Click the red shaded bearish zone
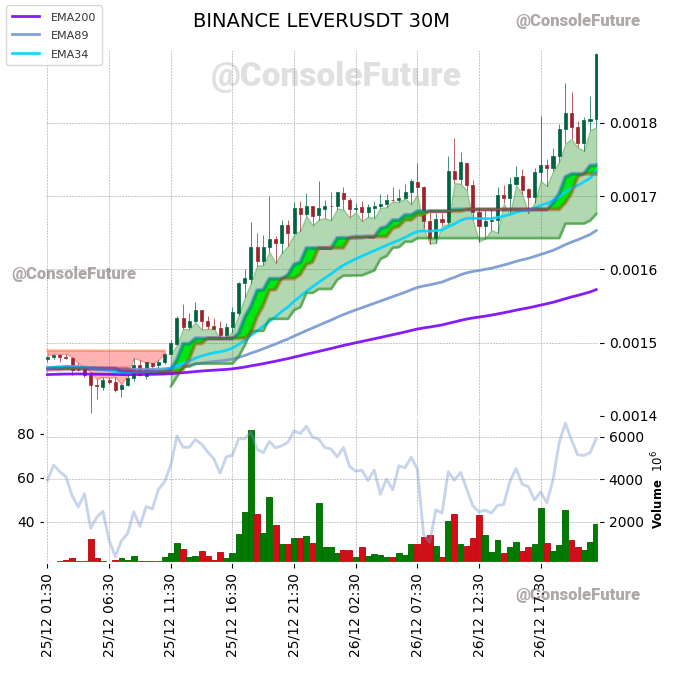The width and height of the screenshot is (690, 690). point(106,359)
